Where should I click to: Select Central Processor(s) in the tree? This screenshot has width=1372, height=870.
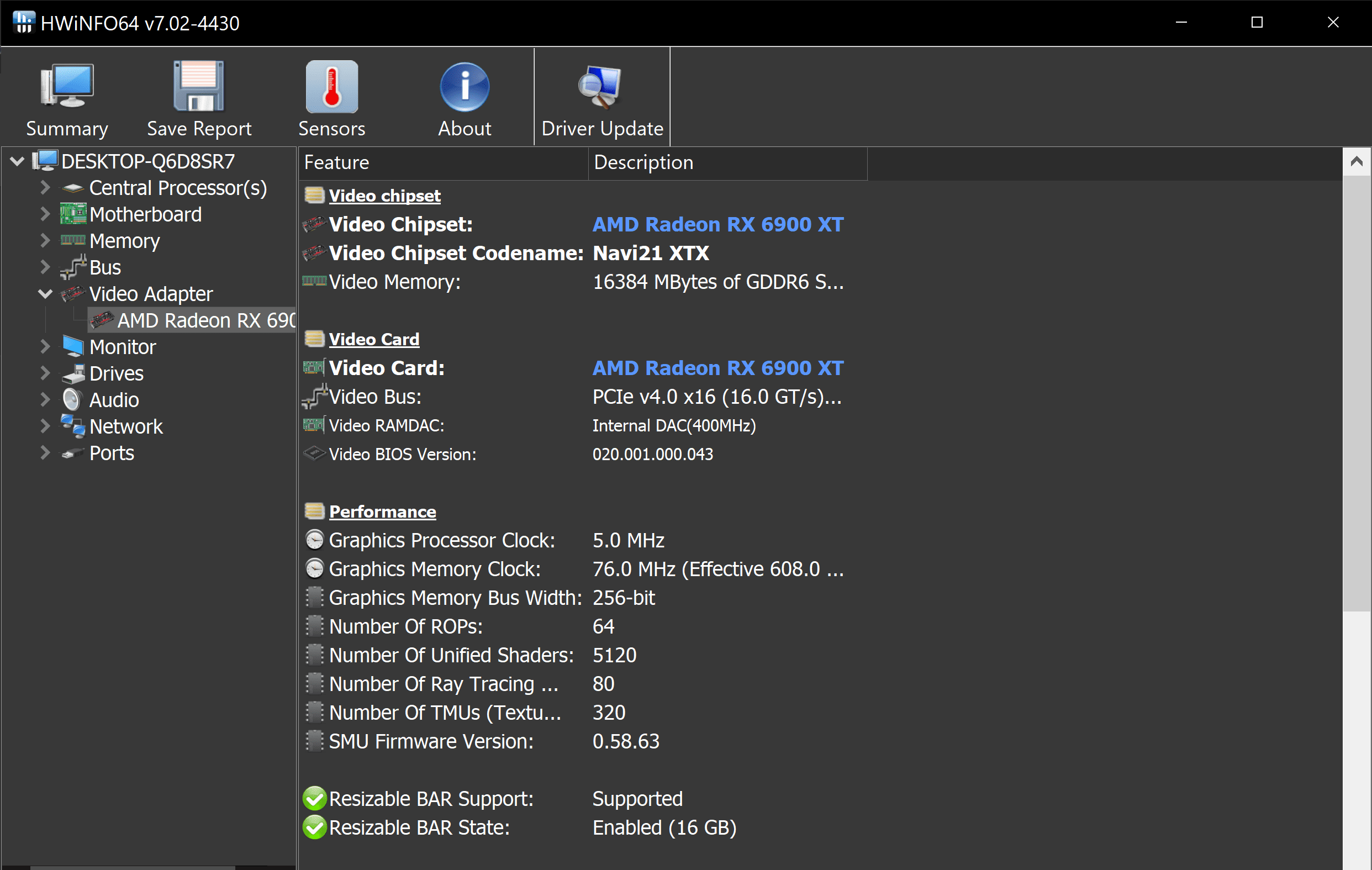click(178, 188)
